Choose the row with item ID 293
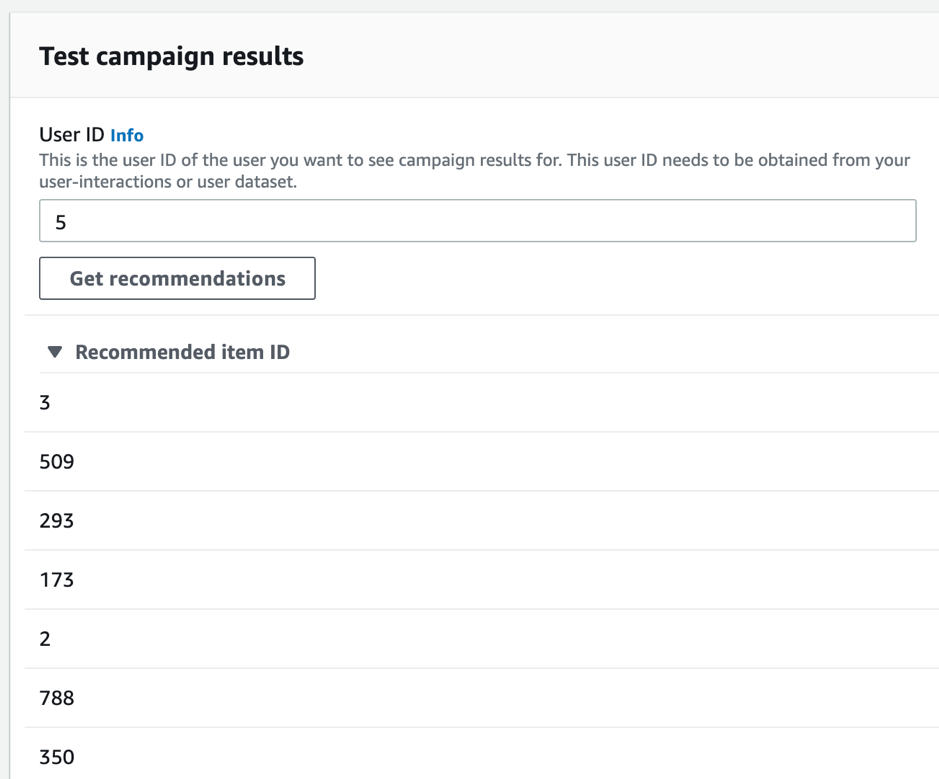Screen dimensions: 939x779 [57, 520]
